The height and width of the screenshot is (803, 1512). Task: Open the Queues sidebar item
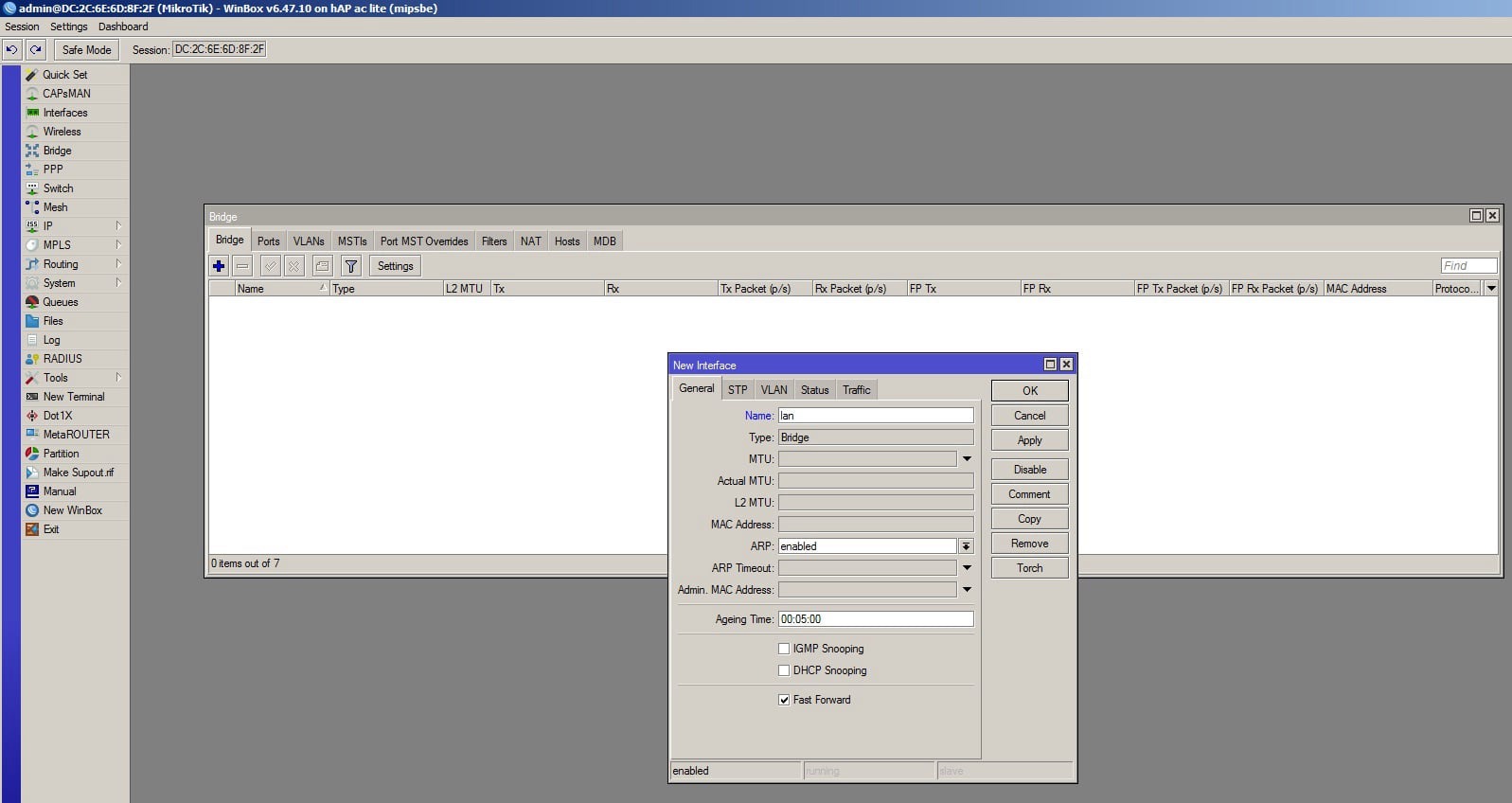point(60,302)
